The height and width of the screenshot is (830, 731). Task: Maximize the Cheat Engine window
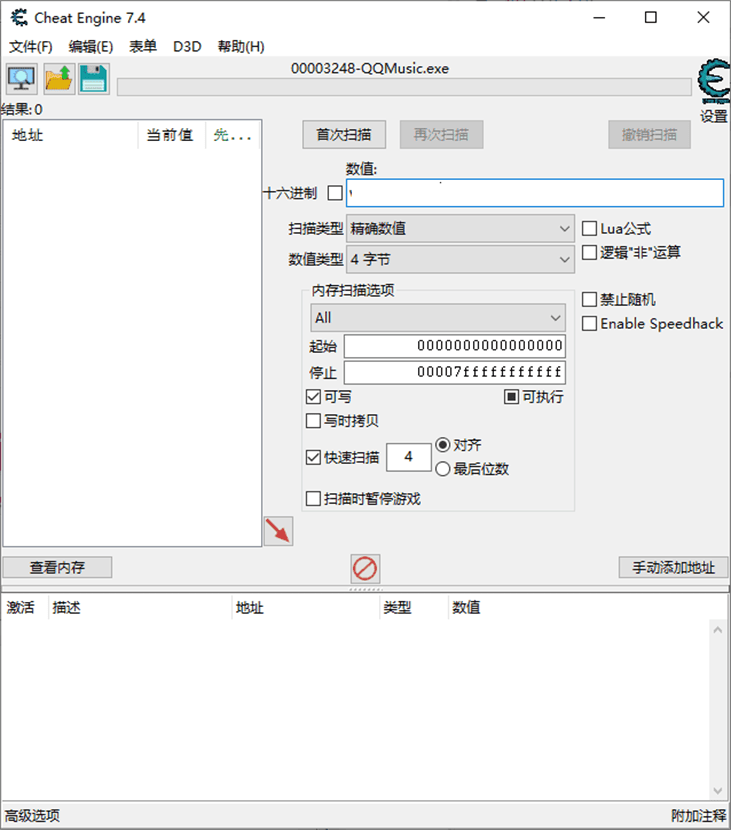point(651,18)
